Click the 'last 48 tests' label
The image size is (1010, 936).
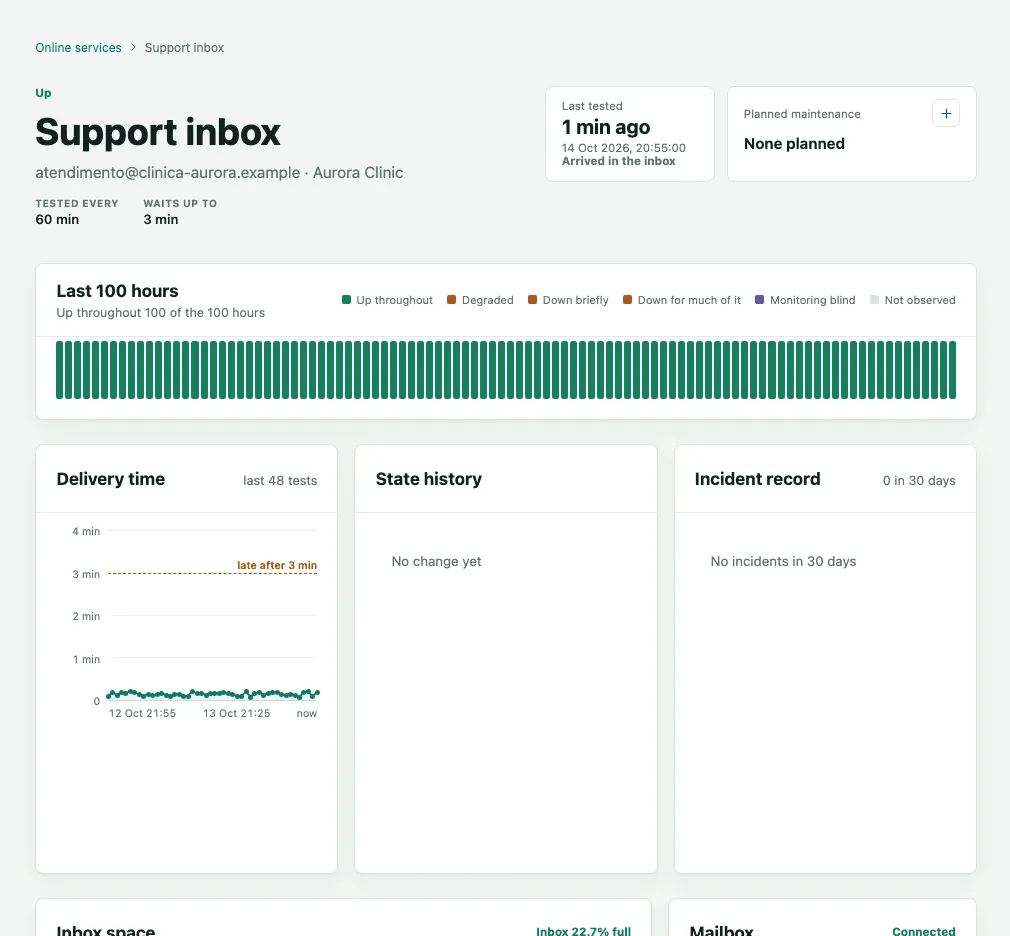(280, 481)
